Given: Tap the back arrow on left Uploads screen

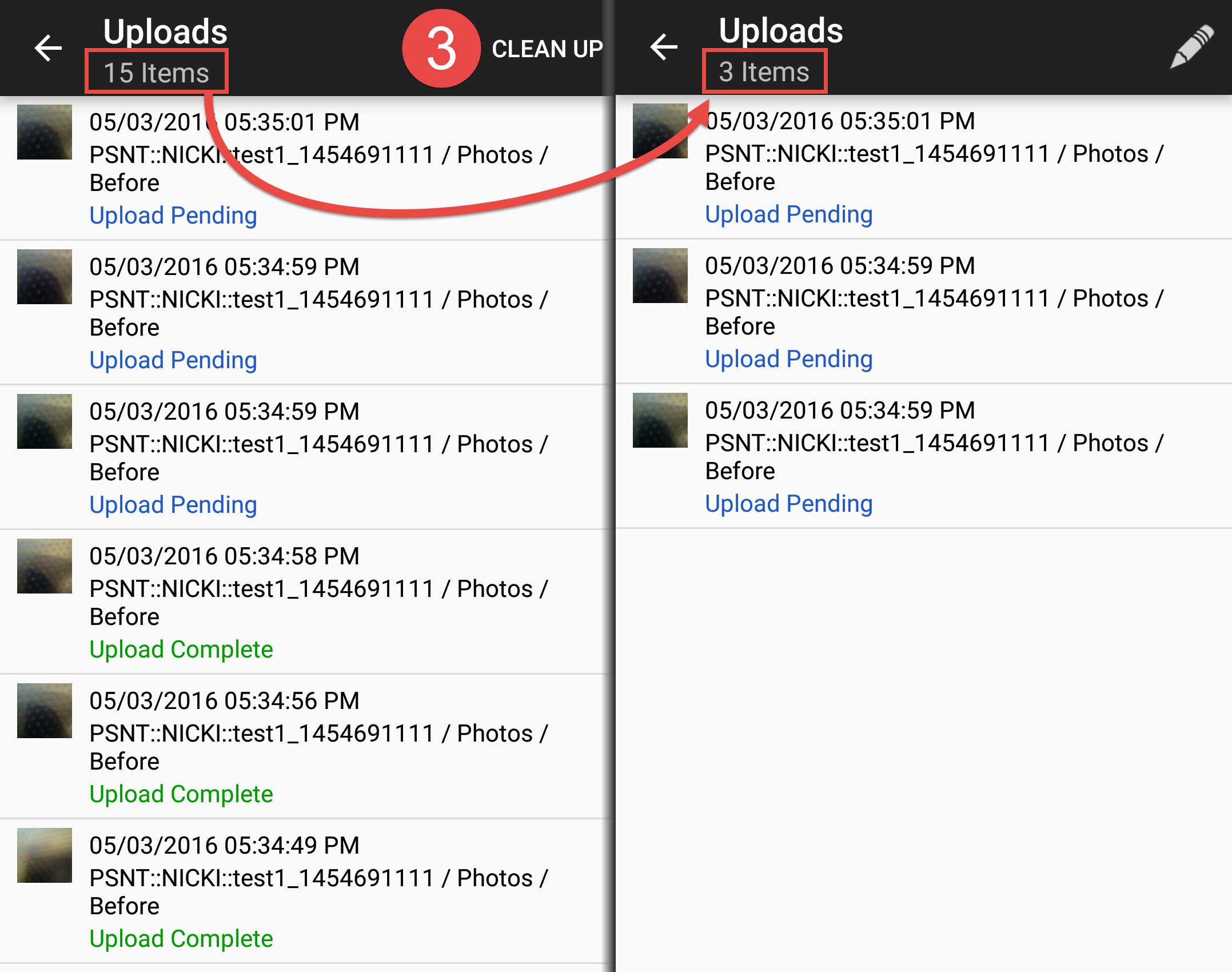Looking at the screenshot, I should coord(48,48).
